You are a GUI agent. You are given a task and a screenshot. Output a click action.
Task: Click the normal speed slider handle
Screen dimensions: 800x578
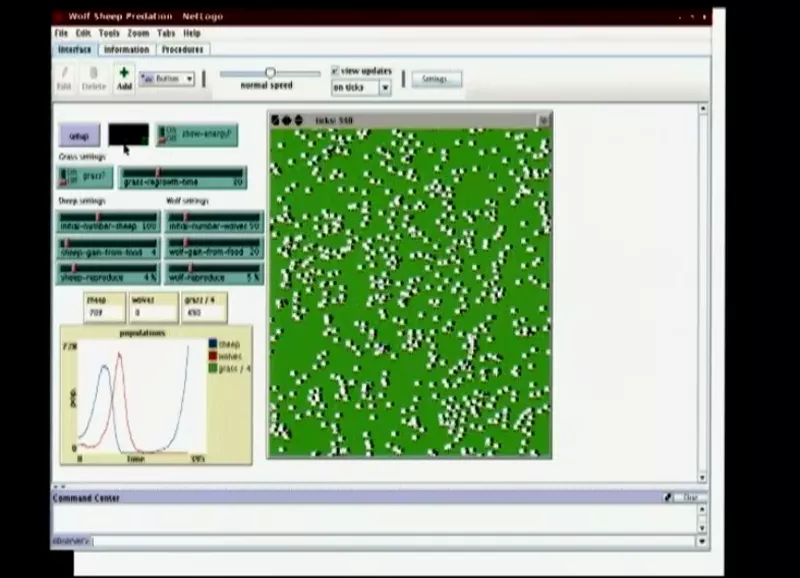click(270, 72)
